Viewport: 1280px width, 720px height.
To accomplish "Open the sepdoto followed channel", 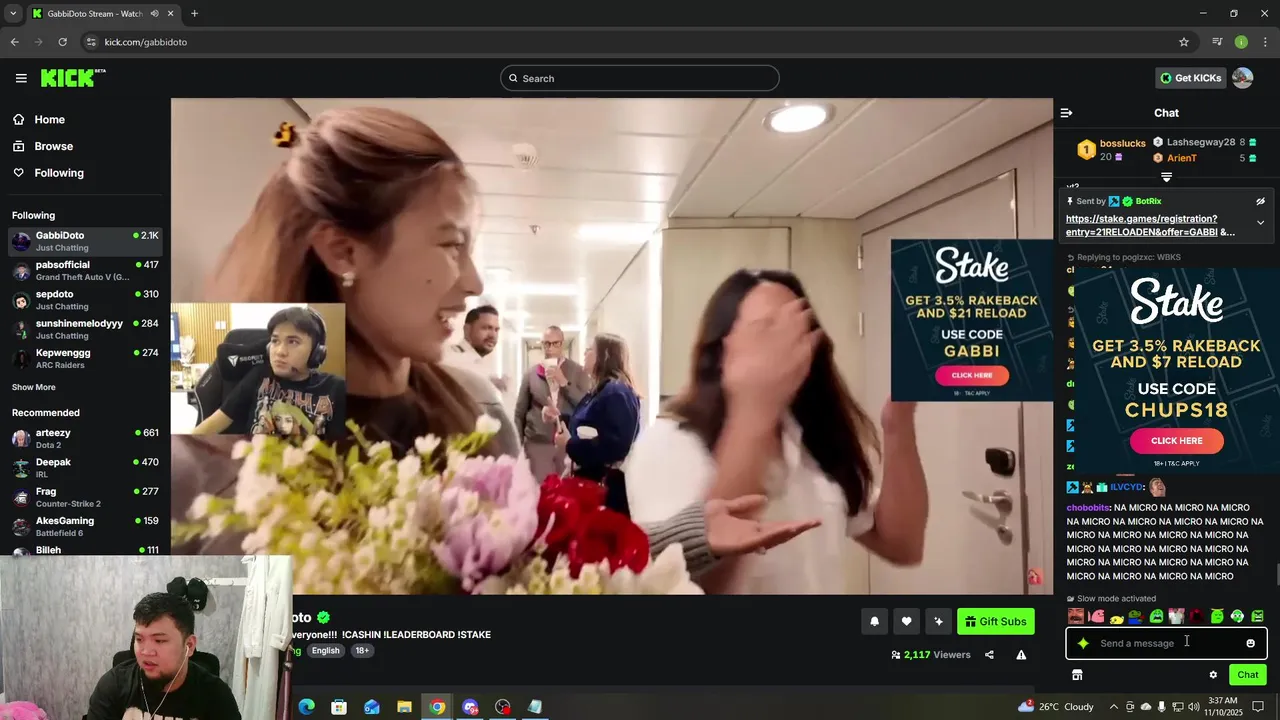I will pos(84,300).
